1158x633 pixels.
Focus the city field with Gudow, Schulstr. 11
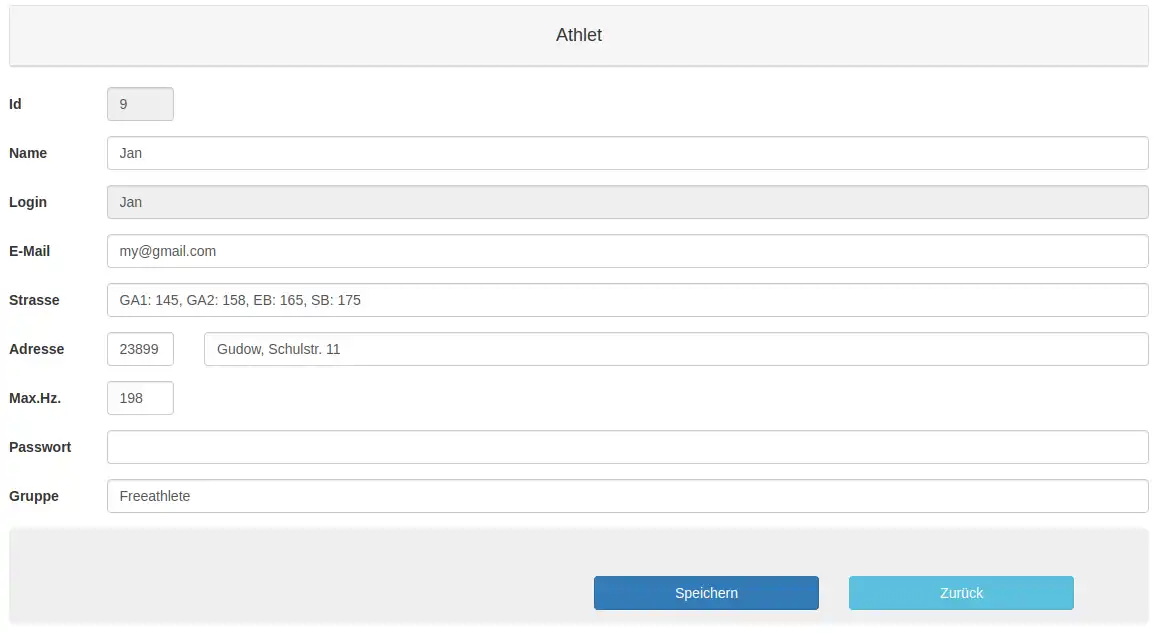pyautogui.click(x=676, y=349)
